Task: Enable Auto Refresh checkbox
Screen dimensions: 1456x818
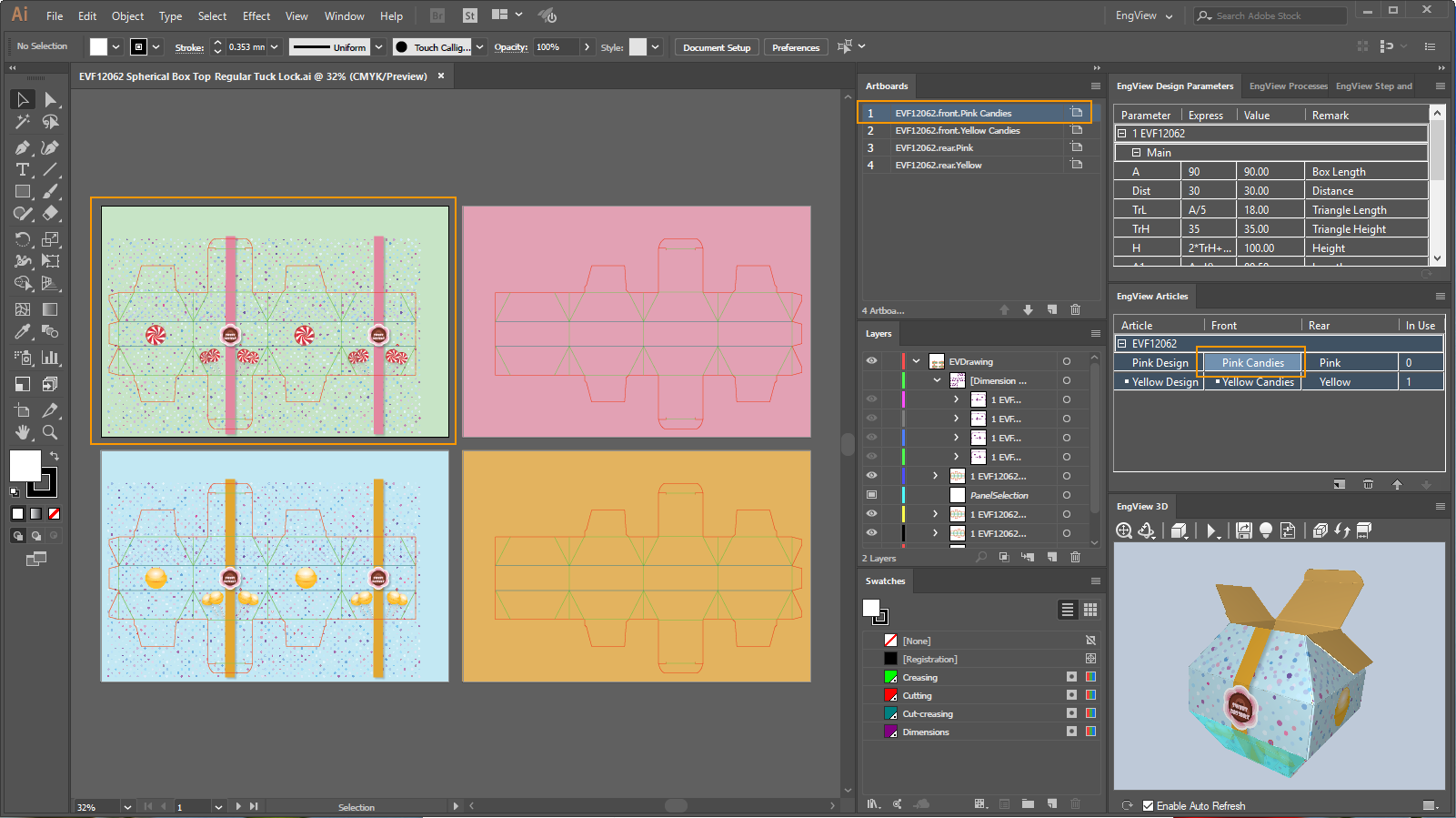Action: click(x=1149, y=805)
